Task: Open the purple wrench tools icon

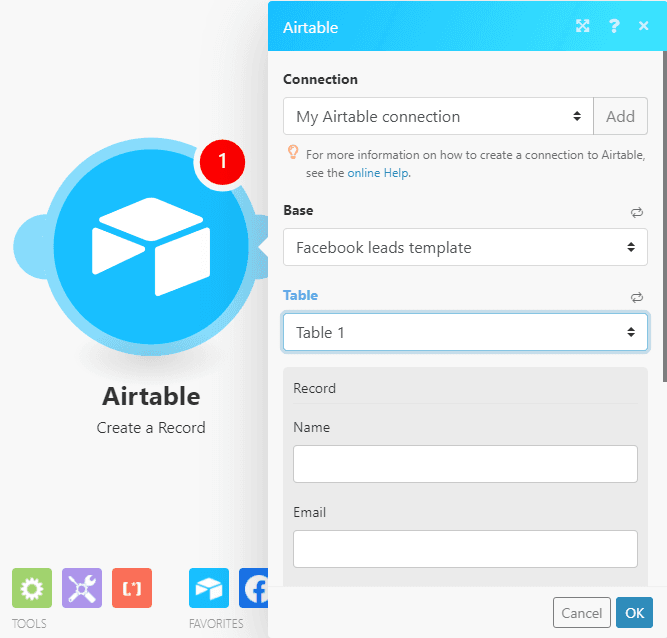Action: coord(82,589)
